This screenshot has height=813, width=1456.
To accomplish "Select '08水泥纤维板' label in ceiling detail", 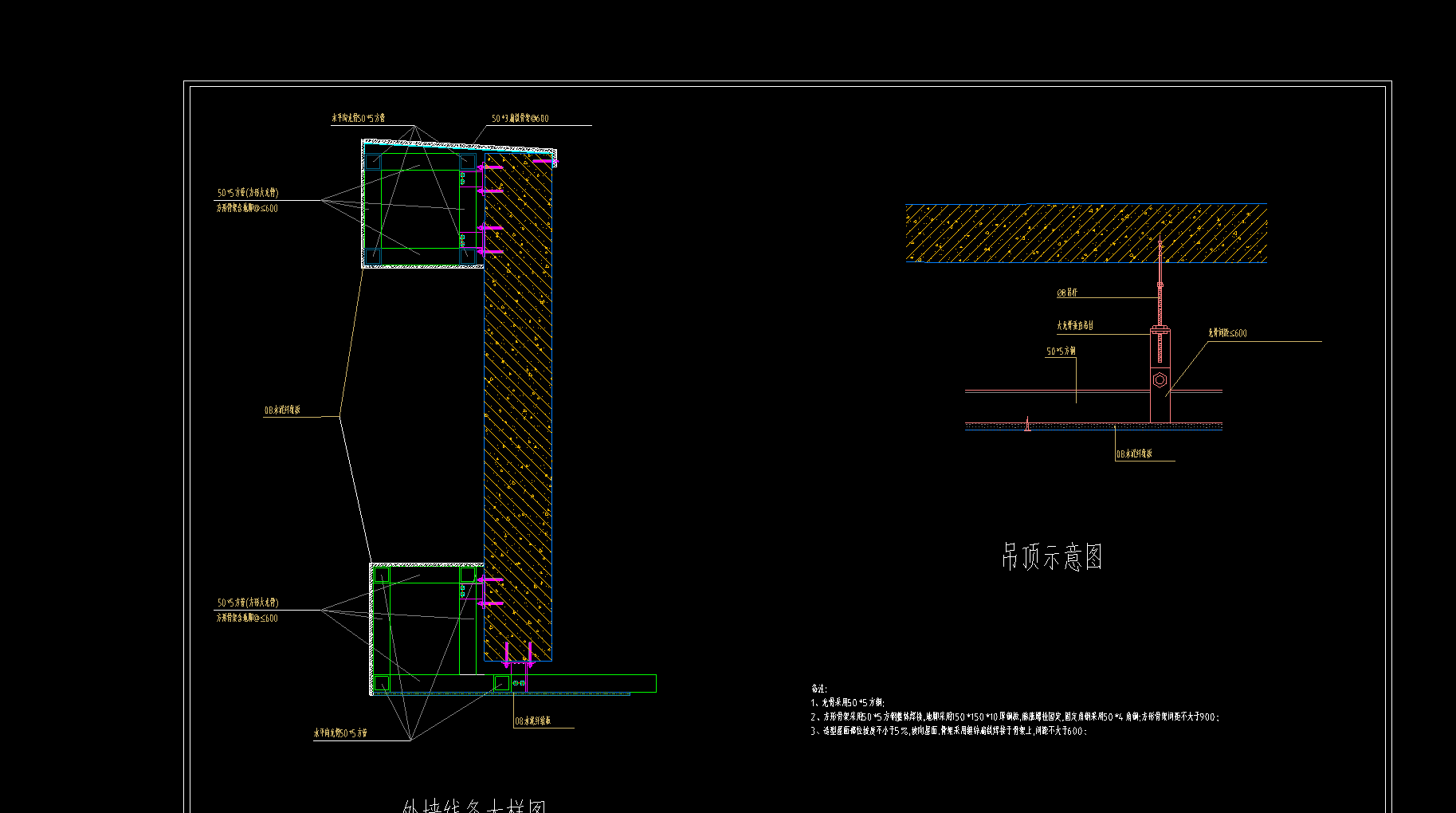I will click(1134, 454).
